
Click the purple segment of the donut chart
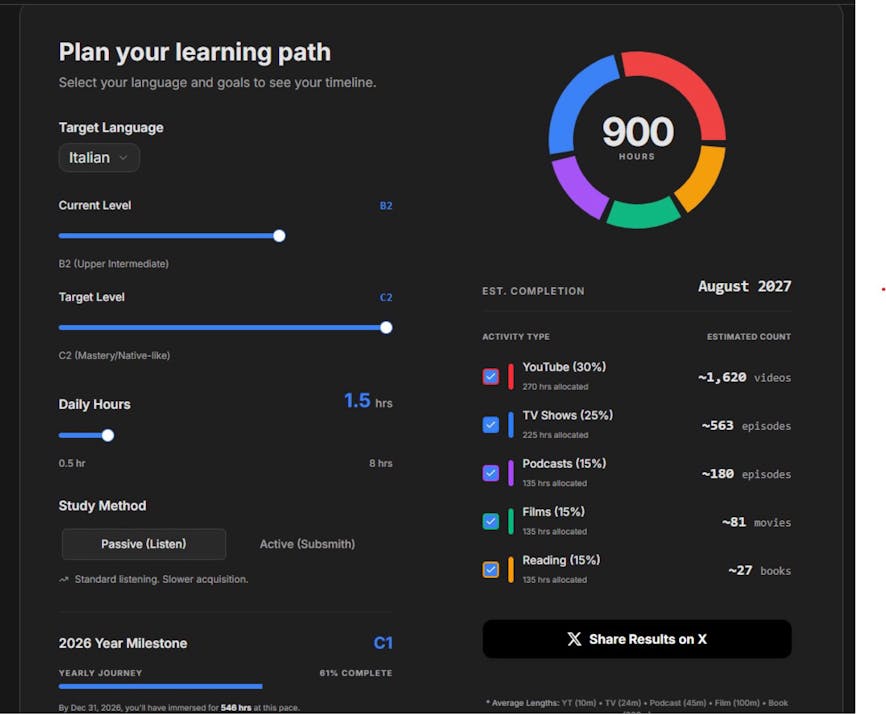tap(579, 187)
